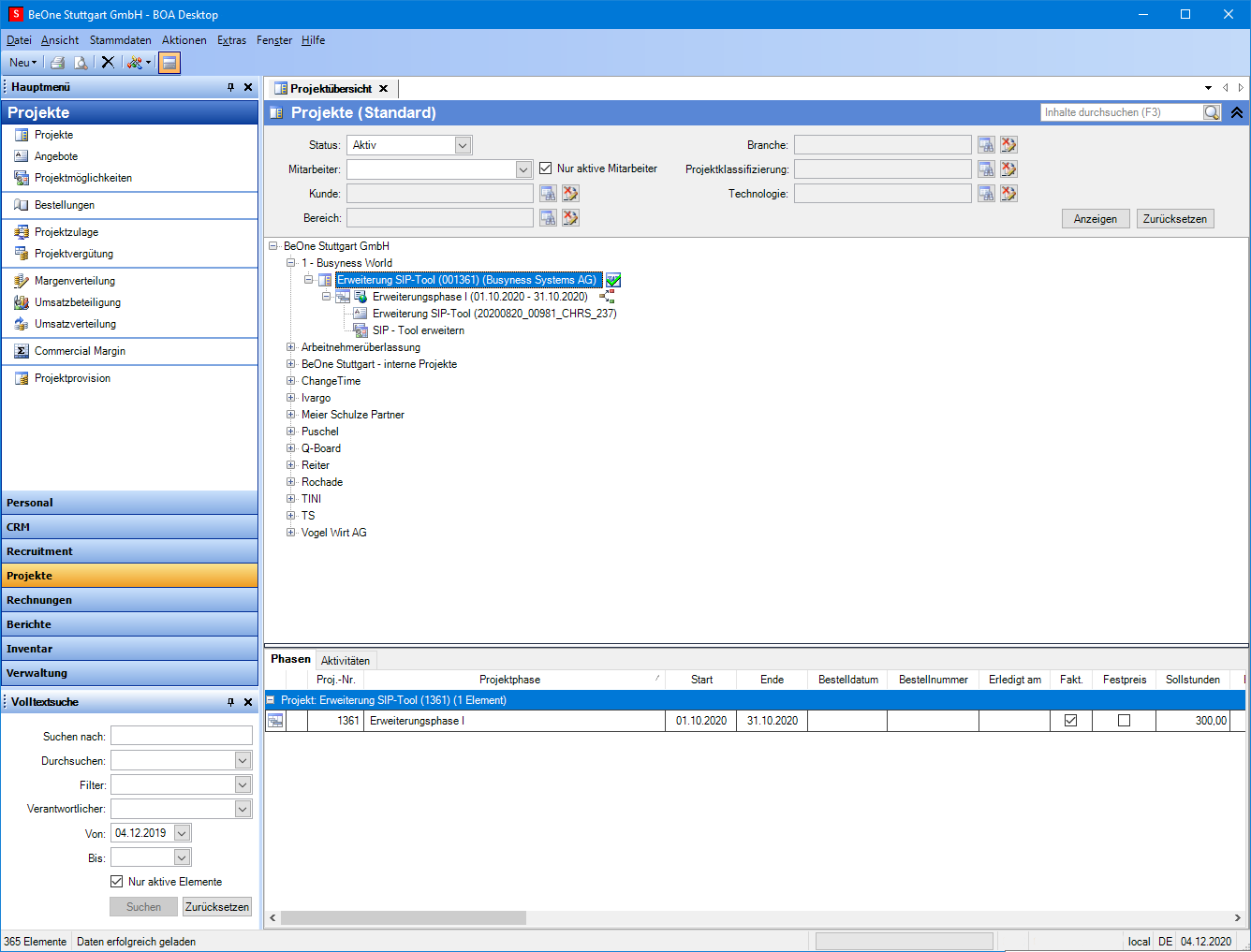The height and width of the screenshot is (952, 1251).
Task: Expand the Meier Schulze Partner tree node
Action: click(291, 415)
